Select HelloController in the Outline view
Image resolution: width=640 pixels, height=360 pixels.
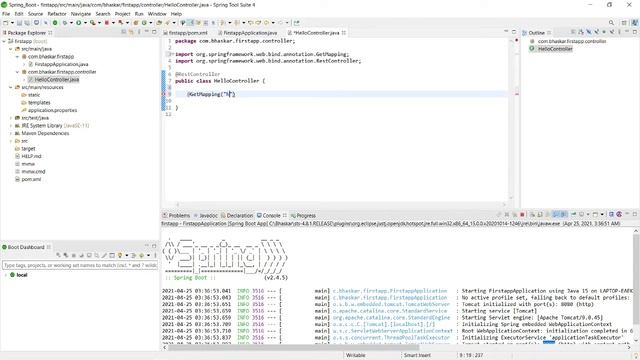point(555,49)
